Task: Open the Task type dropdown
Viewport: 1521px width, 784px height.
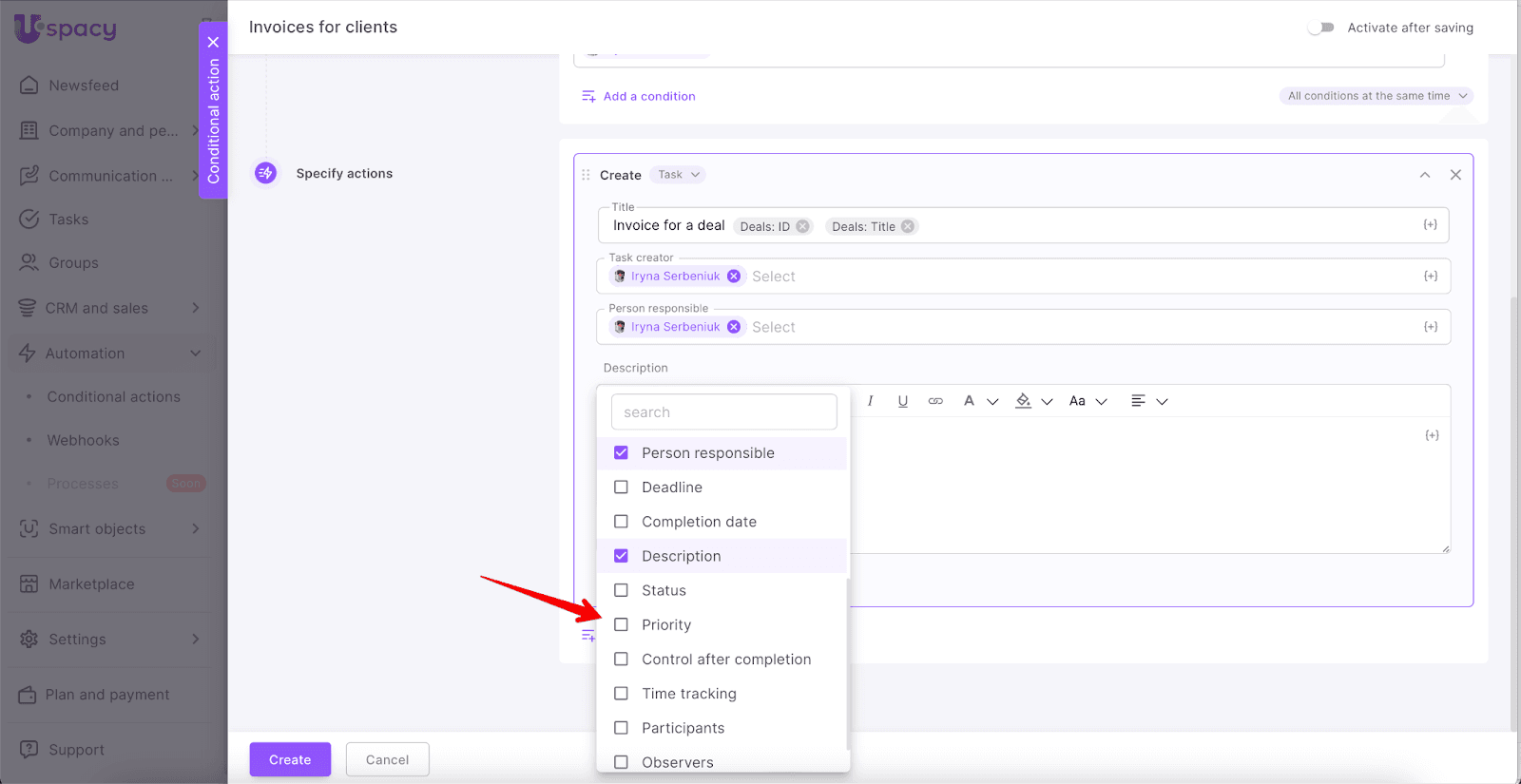Action: point(679,175)
